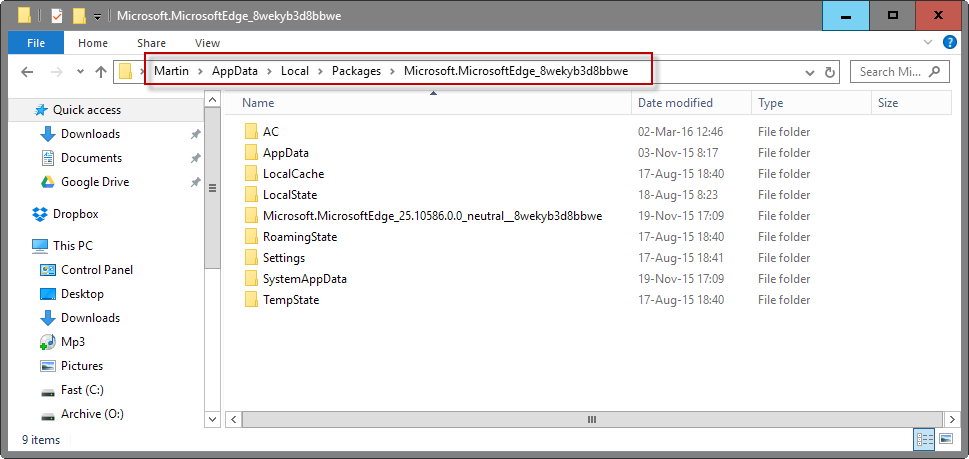Click the New folder quick access icon
This screenshot has height=459, width=969.
tap(79, 16)
